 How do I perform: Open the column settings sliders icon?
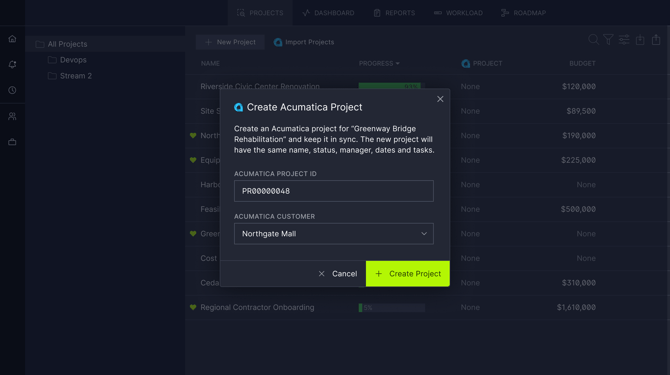click(624, 40)
